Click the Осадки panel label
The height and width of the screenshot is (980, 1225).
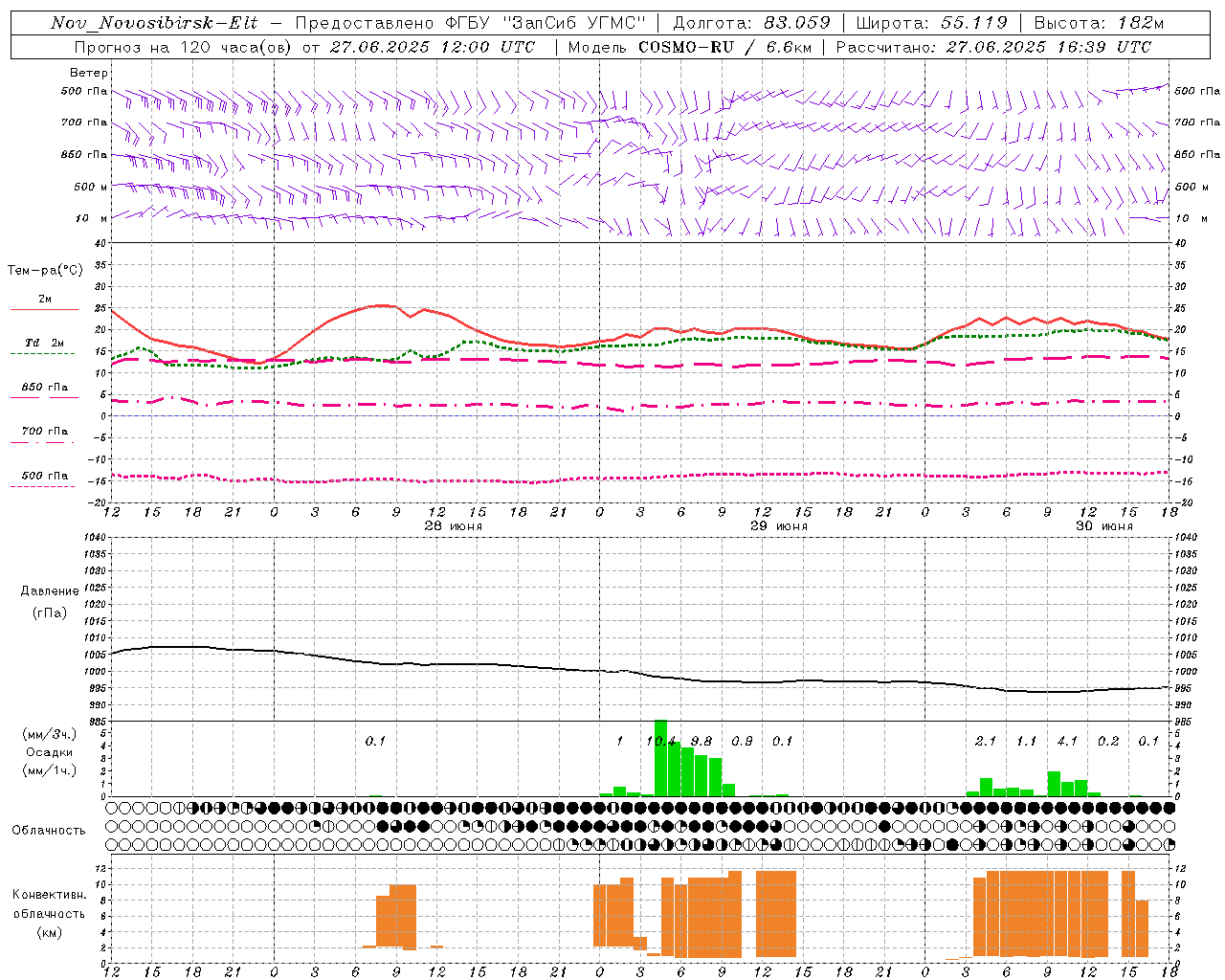[50, 752]
